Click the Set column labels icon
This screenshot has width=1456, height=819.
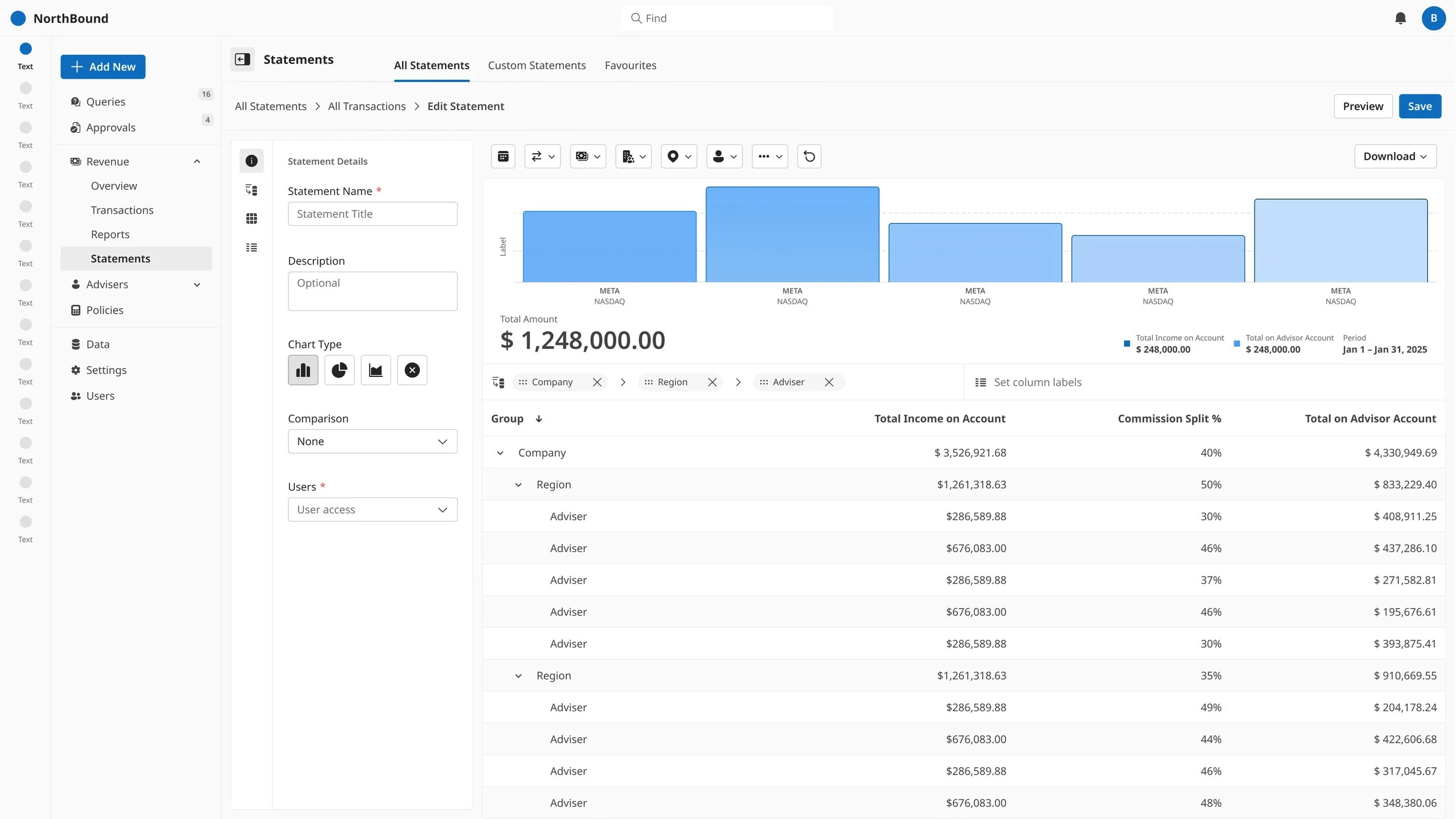point(981,382)
